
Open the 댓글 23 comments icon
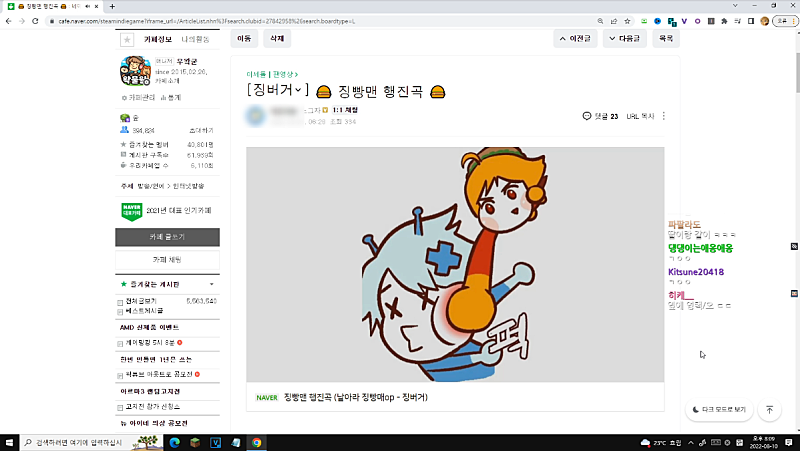[587, 116]
